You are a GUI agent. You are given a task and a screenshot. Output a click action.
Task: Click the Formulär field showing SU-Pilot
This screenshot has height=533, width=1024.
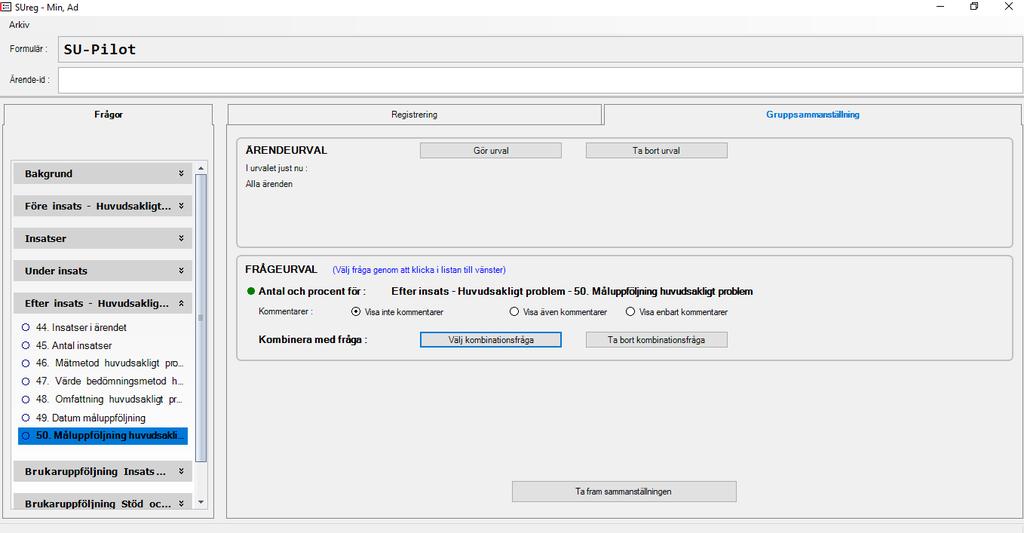[x=540, y=50]
